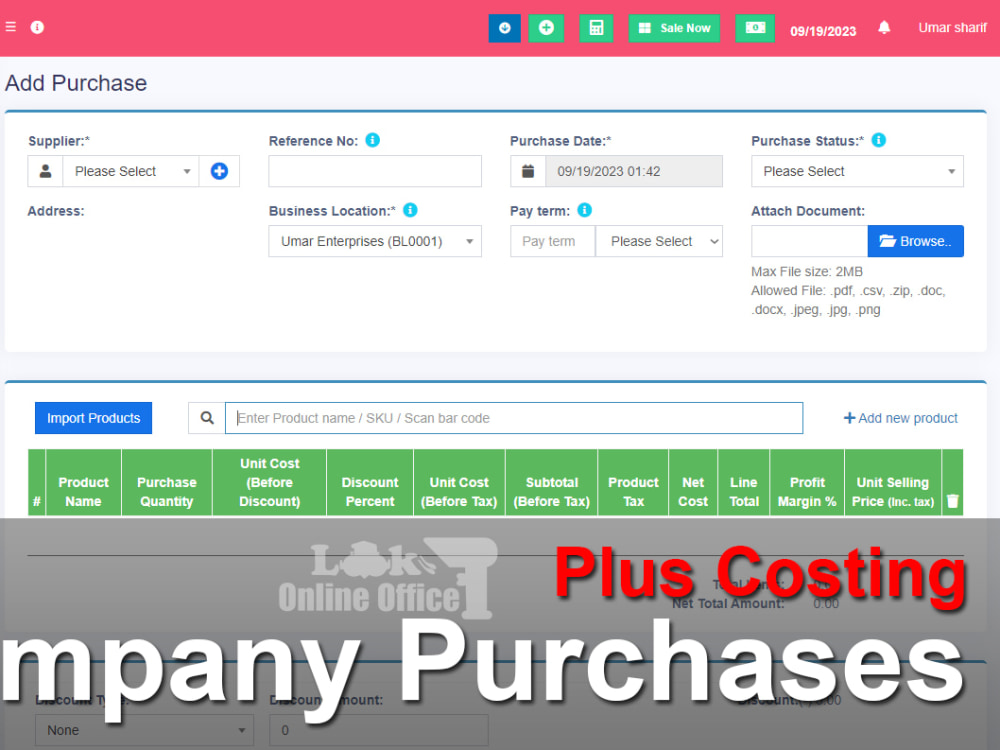Click the info icon beside the hamburger menu
1000x750 pixels.
click(38, 27)
